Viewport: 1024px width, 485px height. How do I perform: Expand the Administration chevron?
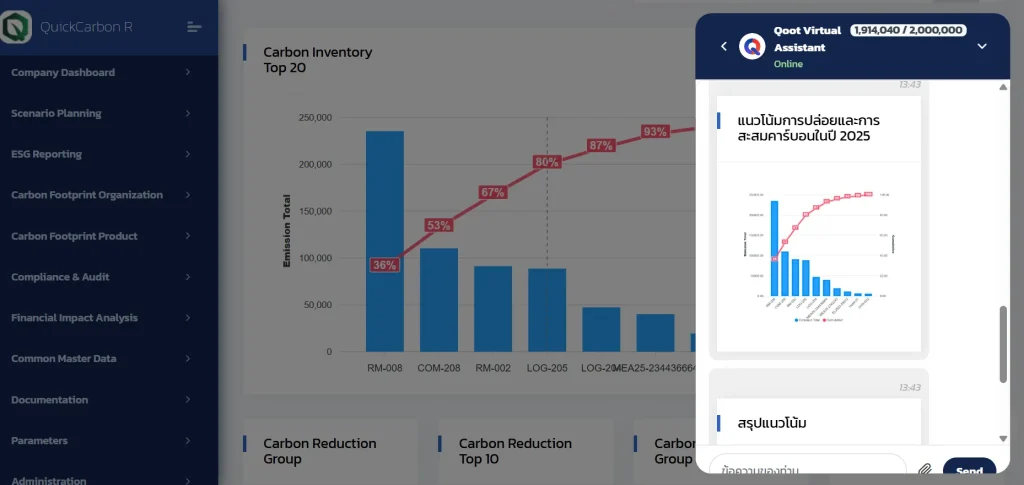(188, 481)
